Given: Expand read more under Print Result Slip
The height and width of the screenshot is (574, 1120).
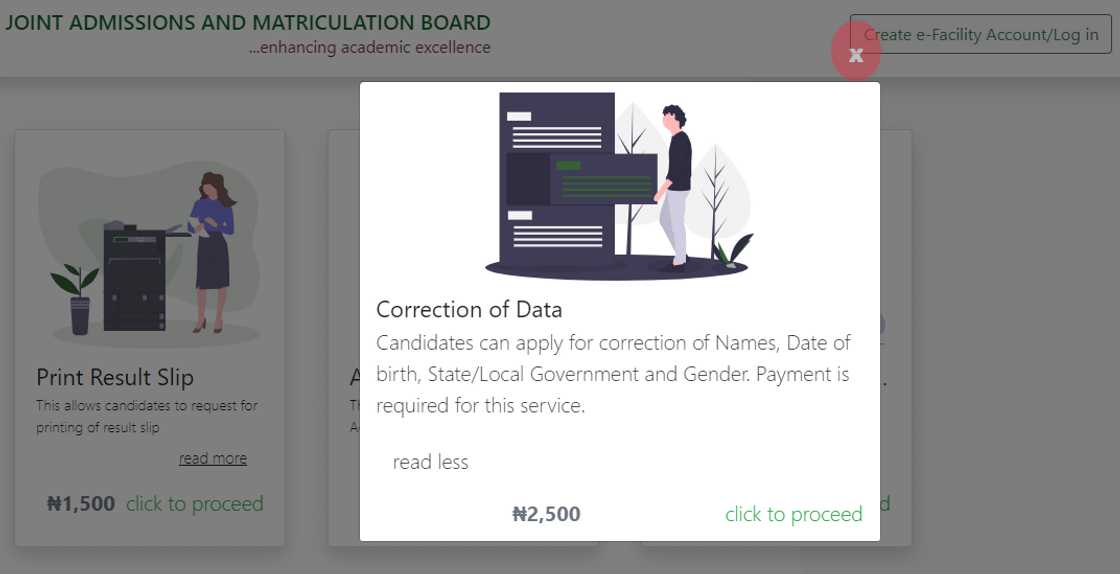Looking at the screenshot, I should [212, 458].
